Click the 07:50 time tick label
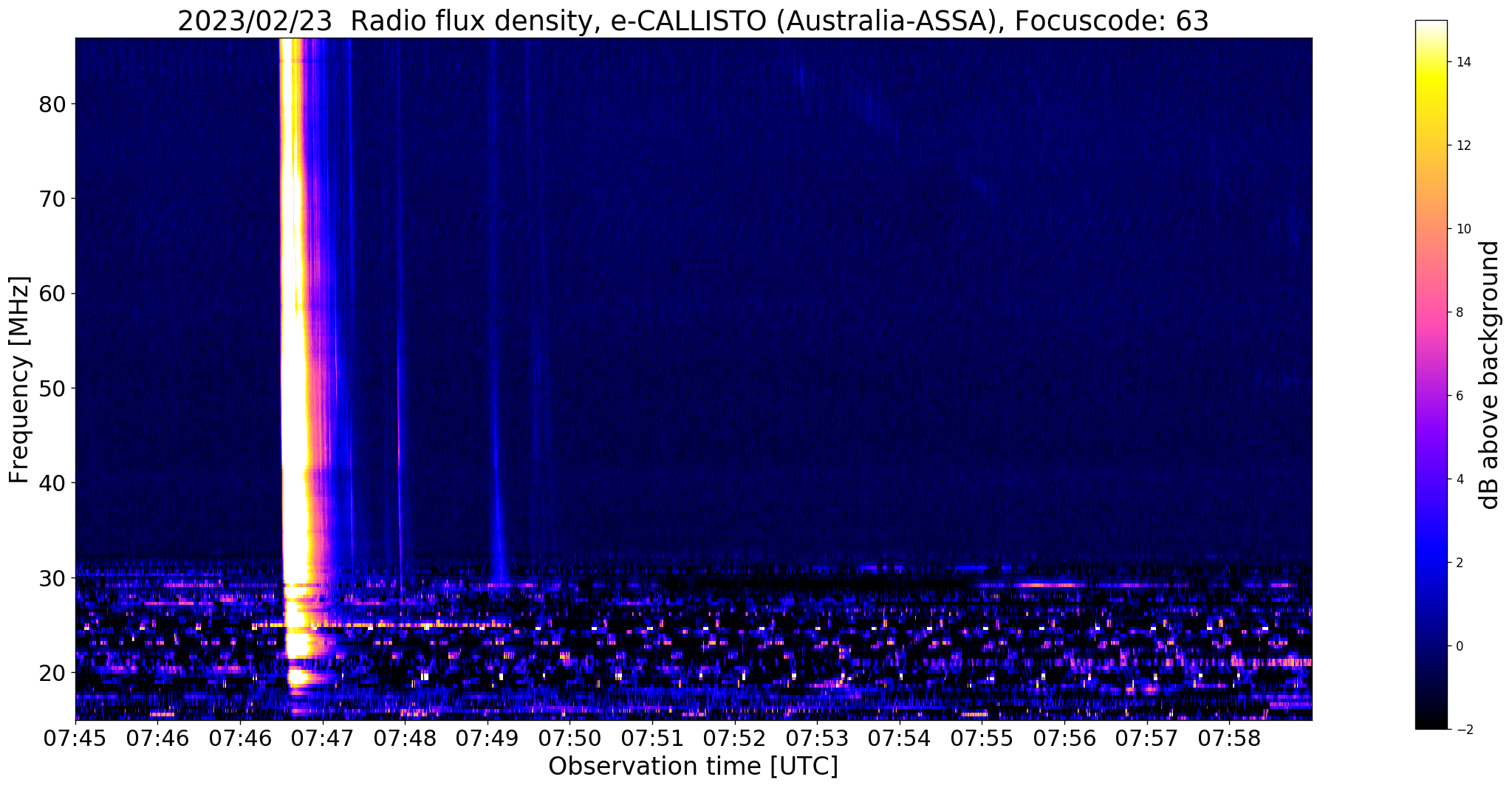Screen dimensions: 1512x788 [x=569, y=739]
